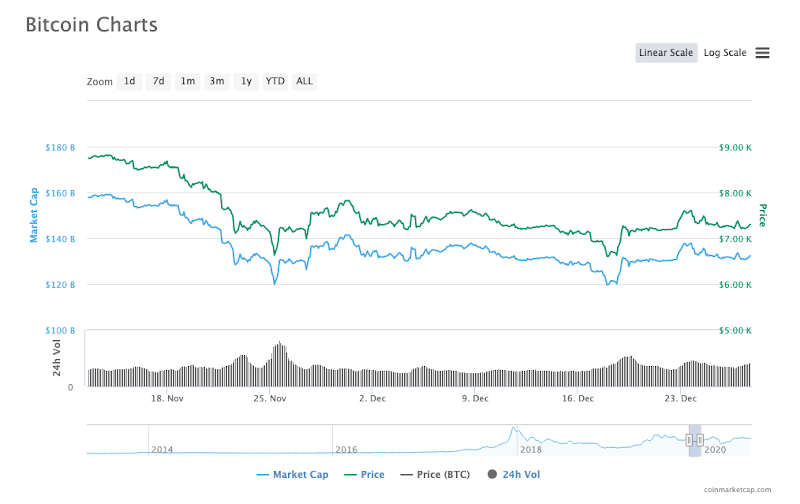Click the 9. Dec date label
Image resolution: width=800 pixels, height=504 pixels.
click(x=475, y=398)
